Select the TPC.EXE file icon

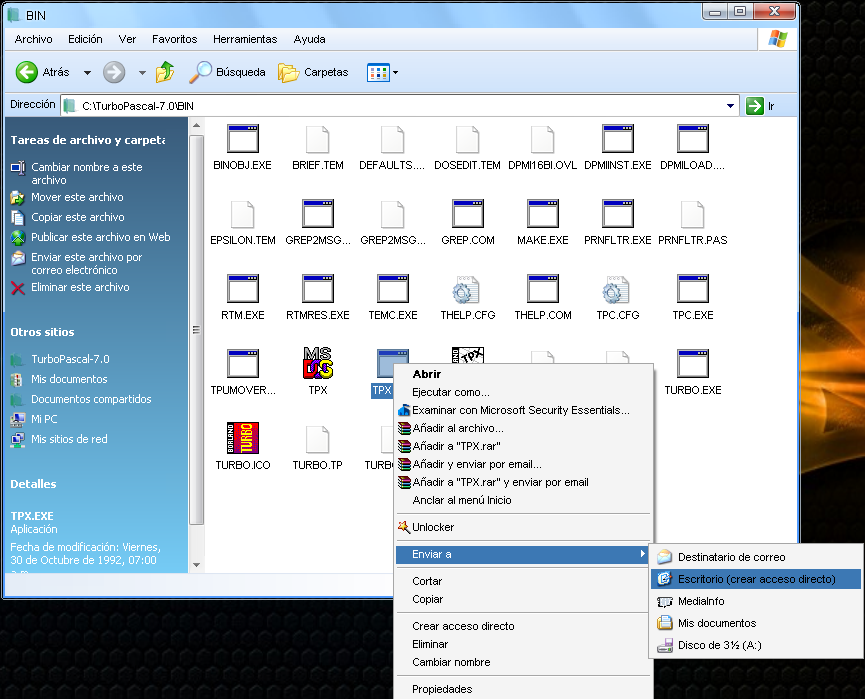[693, 289]
